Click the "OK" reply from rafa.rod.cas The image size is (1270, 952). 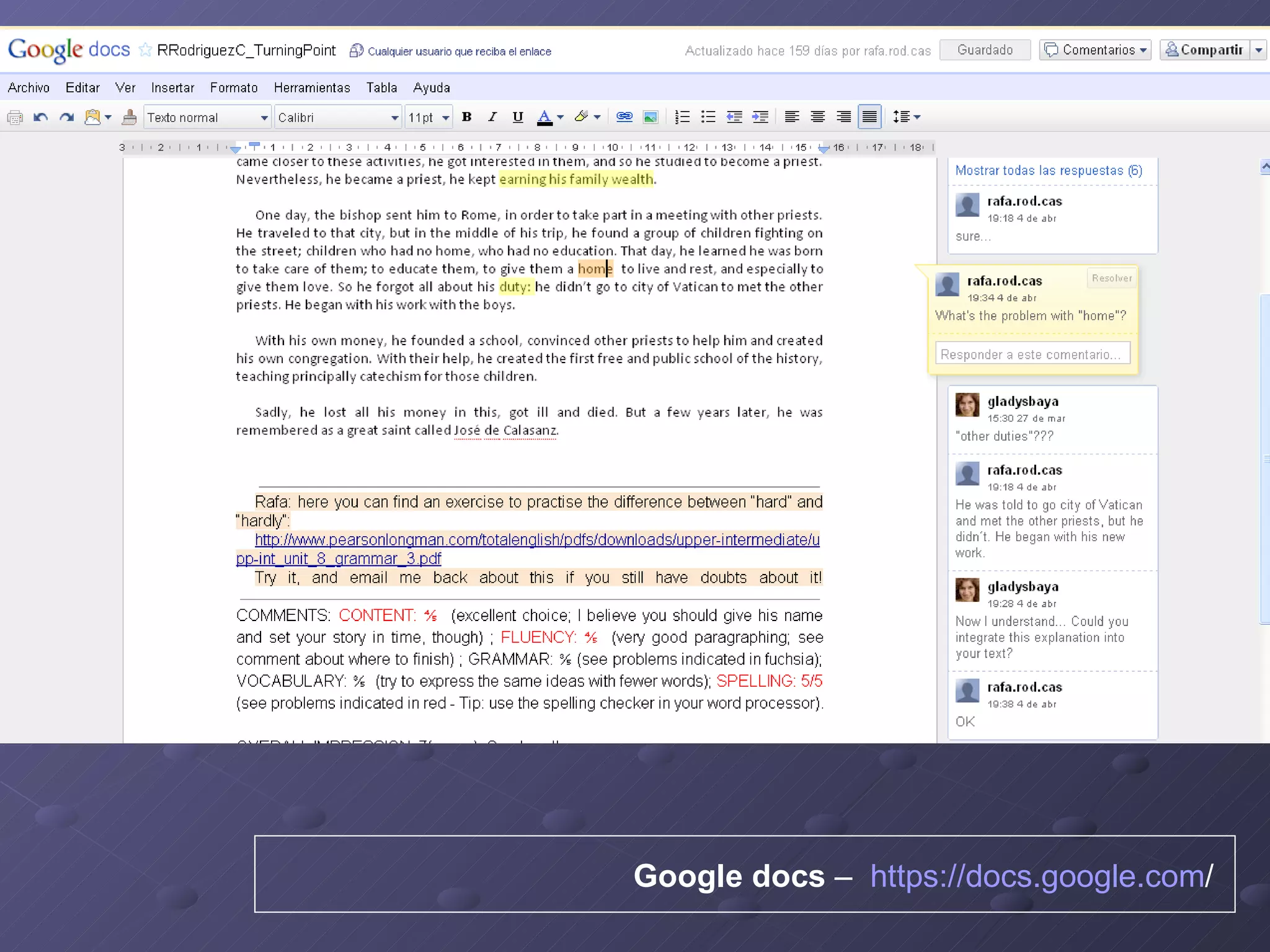[966, 721]
